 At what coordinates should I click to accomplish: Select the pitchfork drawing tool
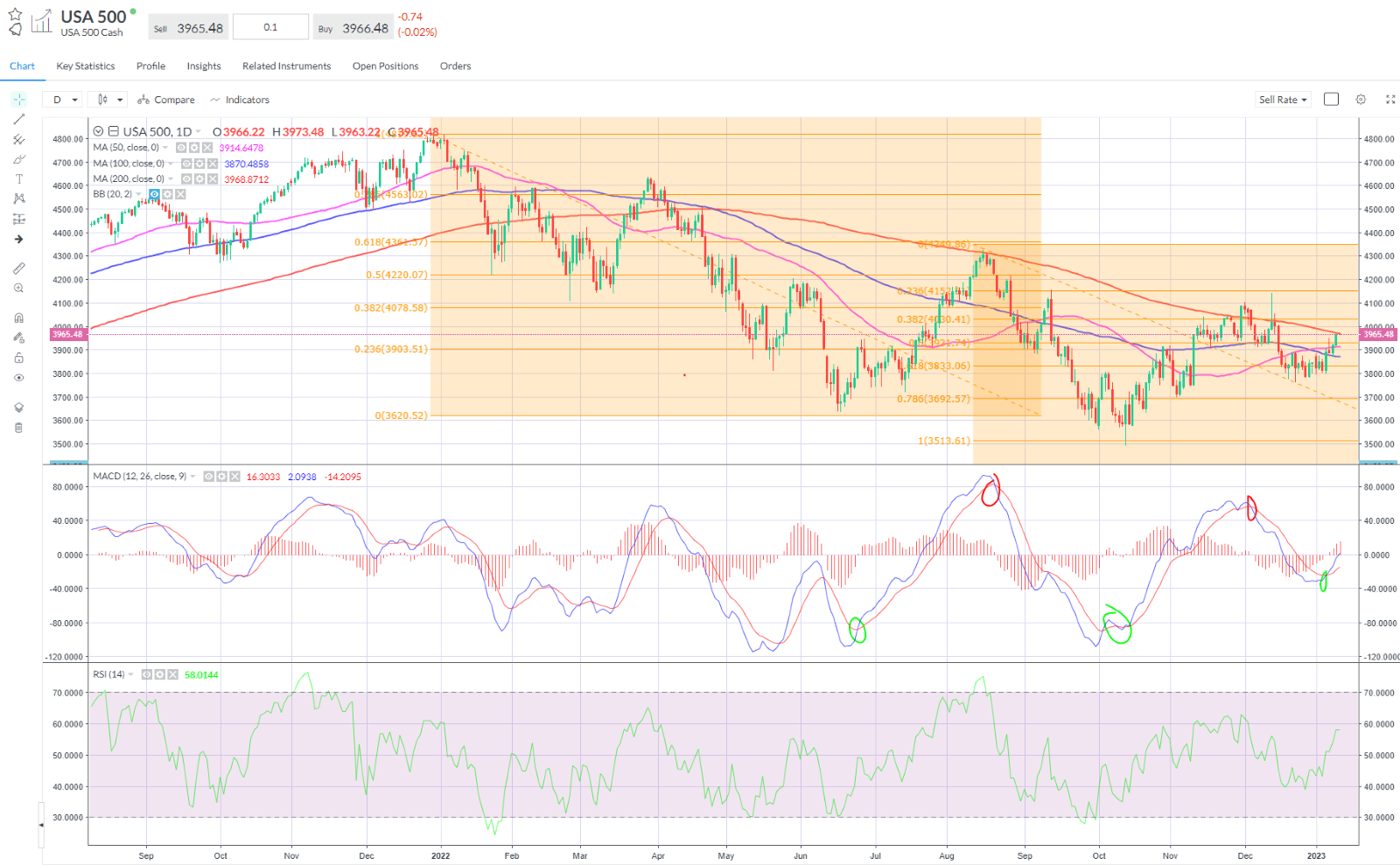(18, 140)
